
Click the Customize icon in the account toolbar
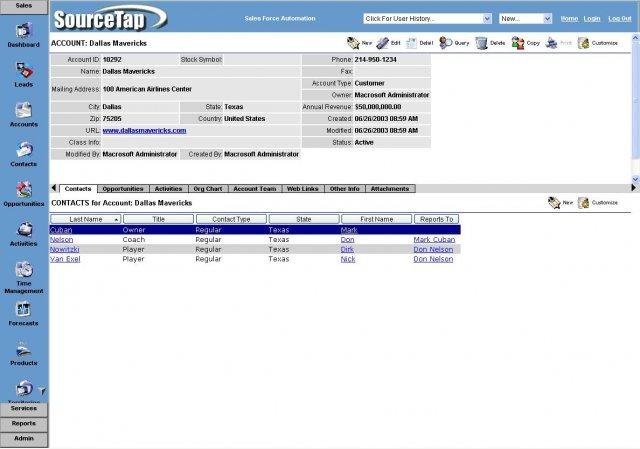click(584, 42)
